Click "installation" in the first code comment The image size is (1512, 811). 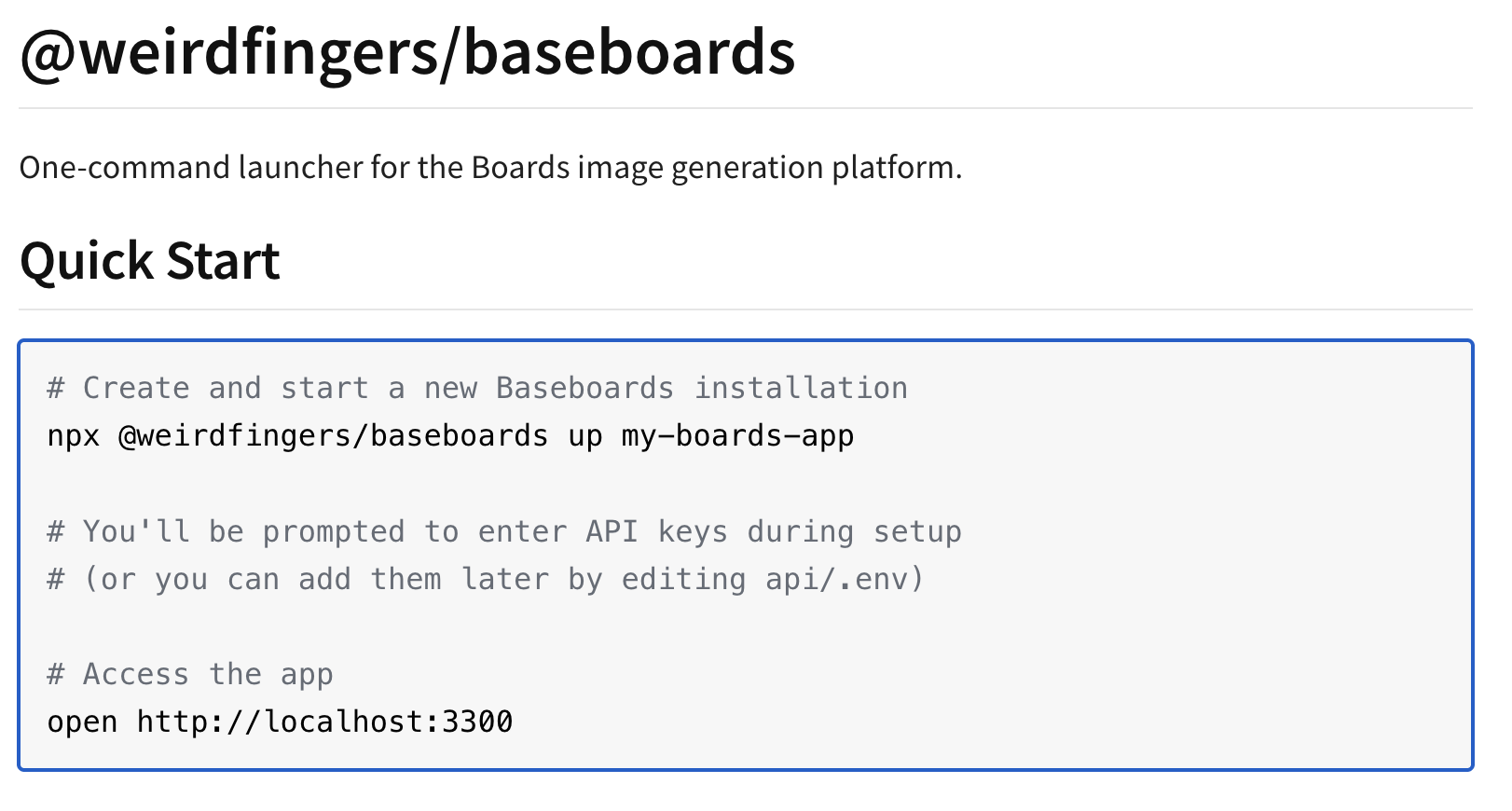tap(801, 388)
